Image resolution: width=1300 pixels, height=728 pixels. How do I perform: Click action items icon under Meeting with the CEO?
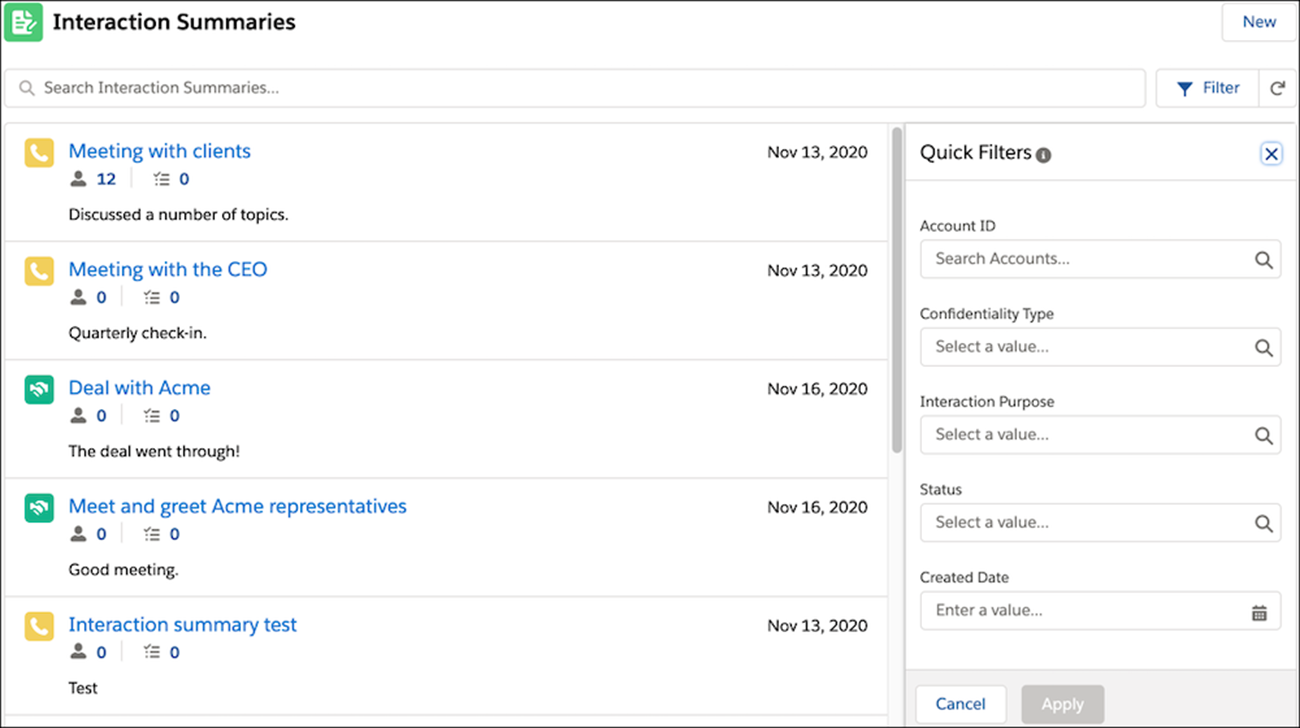click(152, 297)
